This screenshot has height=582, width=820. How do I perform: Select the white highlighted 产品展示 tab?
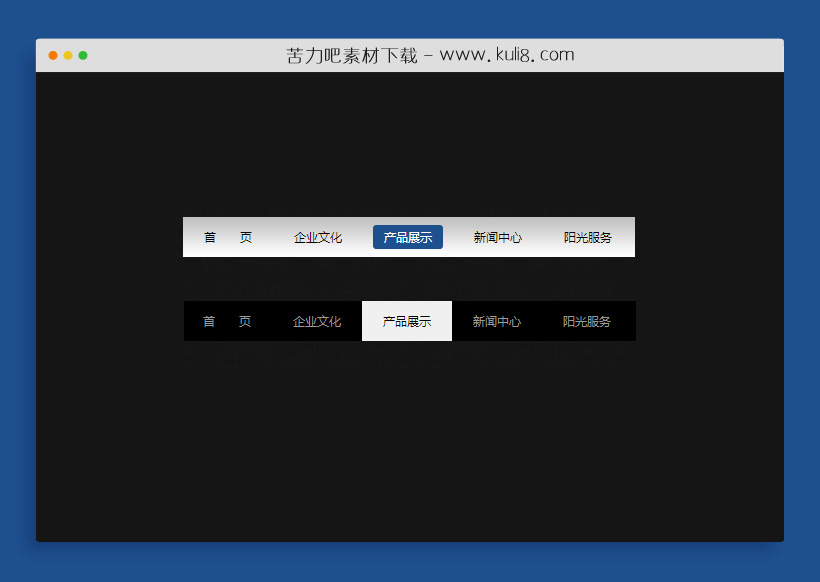pyautogui.click(x=407, y=322)
